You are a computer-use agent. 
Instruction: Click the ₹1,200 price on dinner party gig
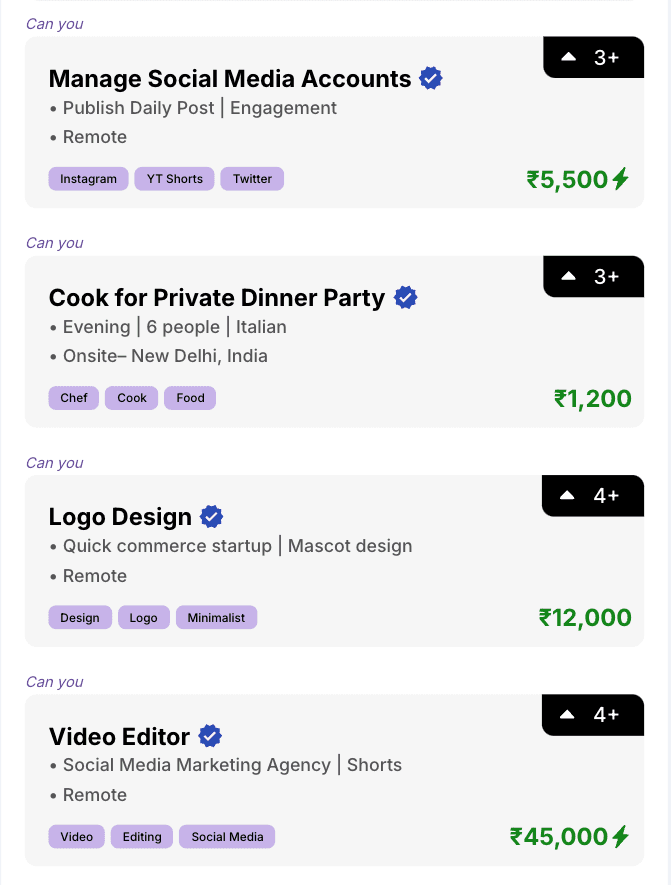593,398
